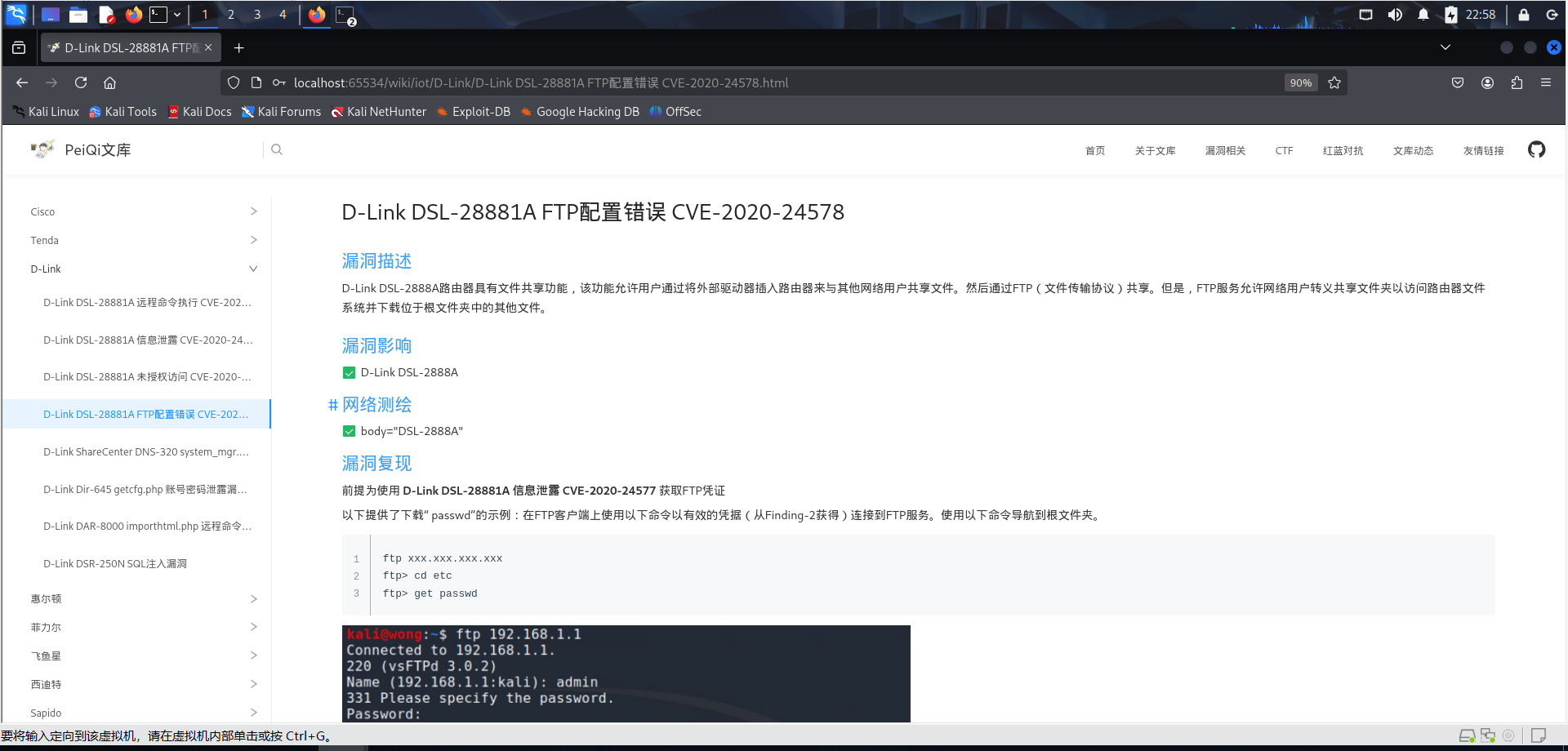
Task: Open the file manager icon in taskbar
Action: tap(78, 15)
